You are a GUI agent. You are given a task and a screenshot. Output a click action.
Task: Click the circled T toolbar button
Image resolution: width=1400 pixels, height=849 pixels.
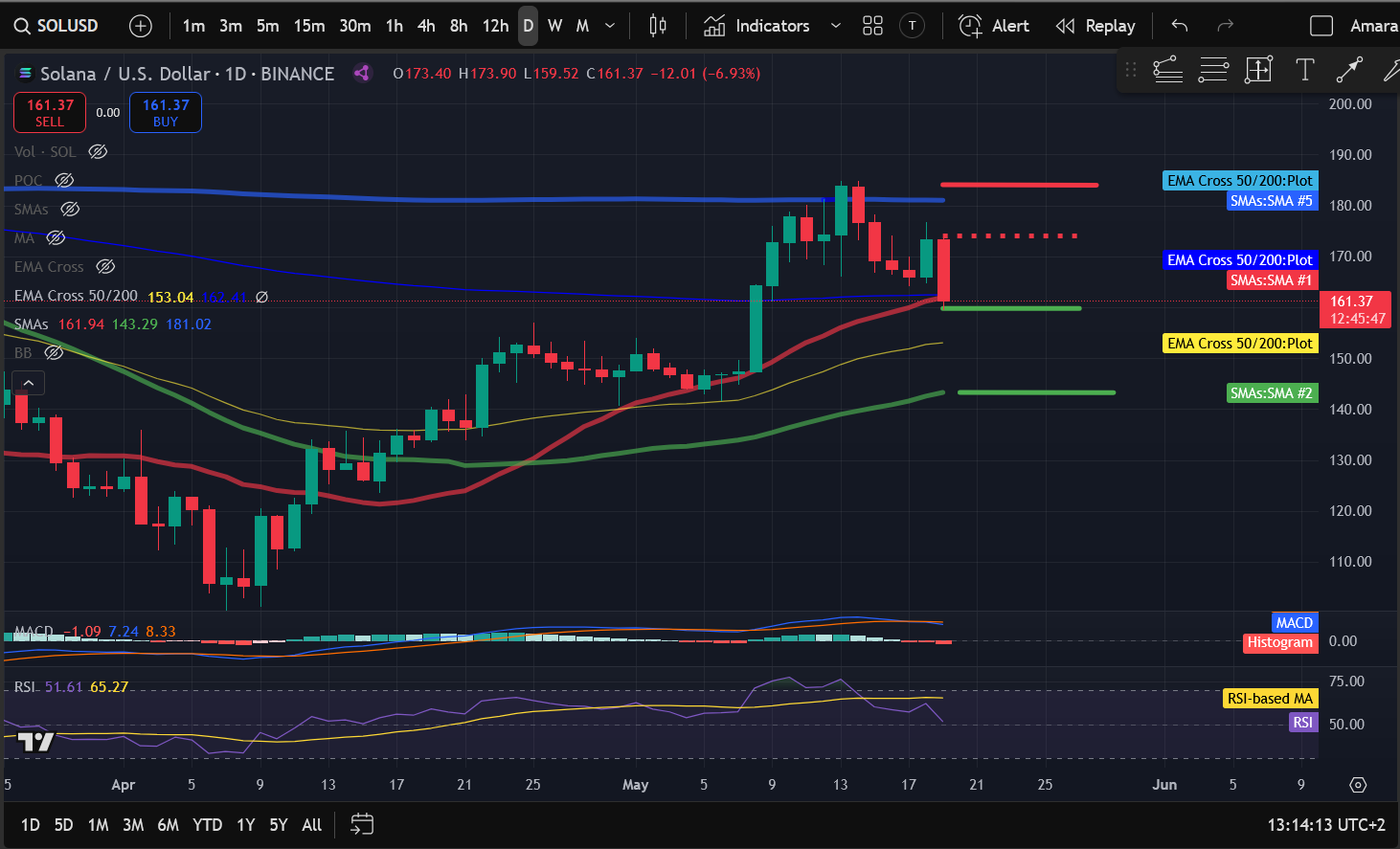913,26
